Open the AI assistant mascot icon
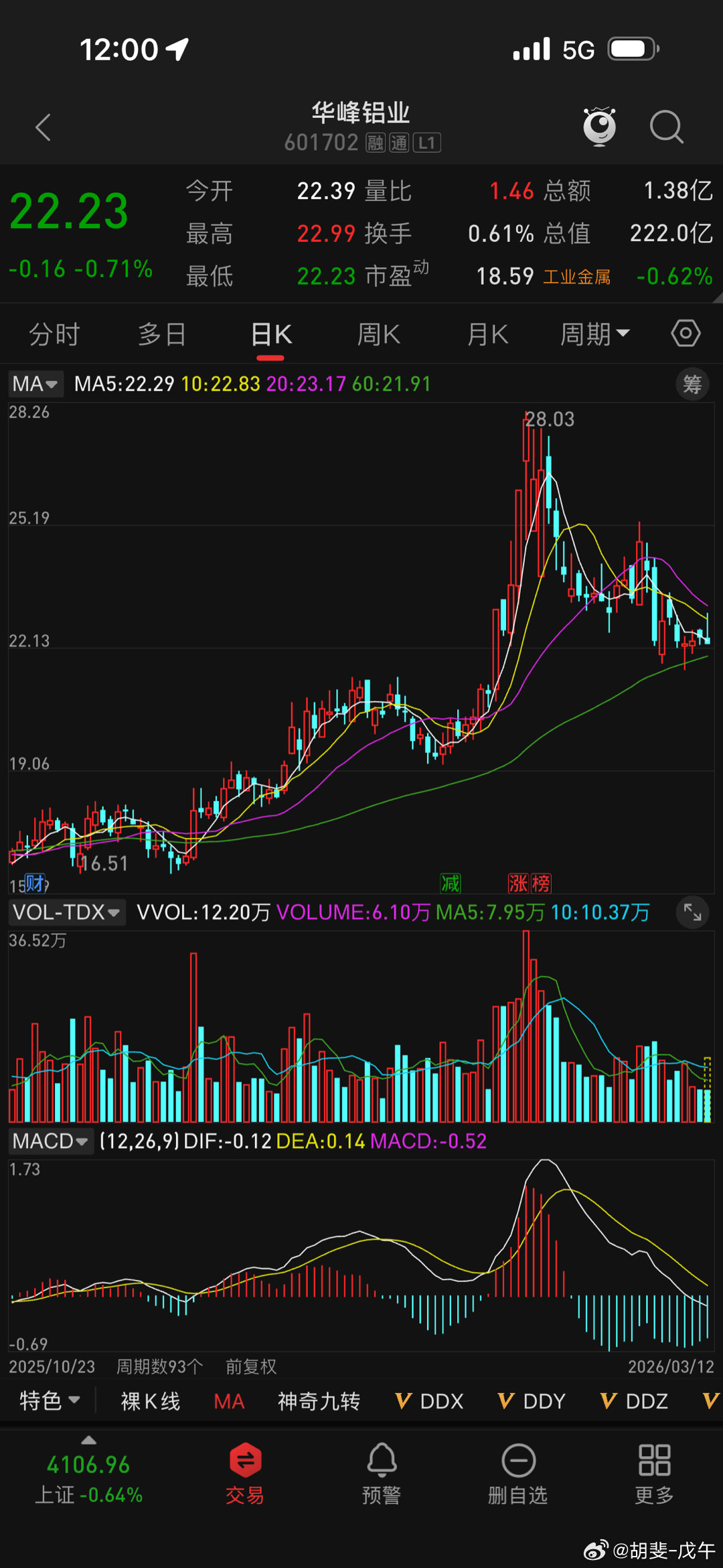723x1568 pixels. coord(599,126)
